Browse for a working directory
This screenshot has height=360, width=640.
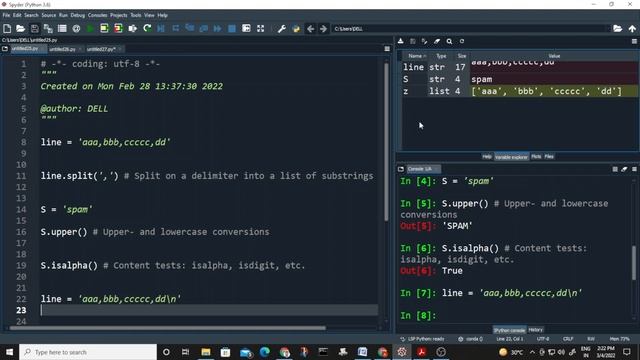pos(618,29)
